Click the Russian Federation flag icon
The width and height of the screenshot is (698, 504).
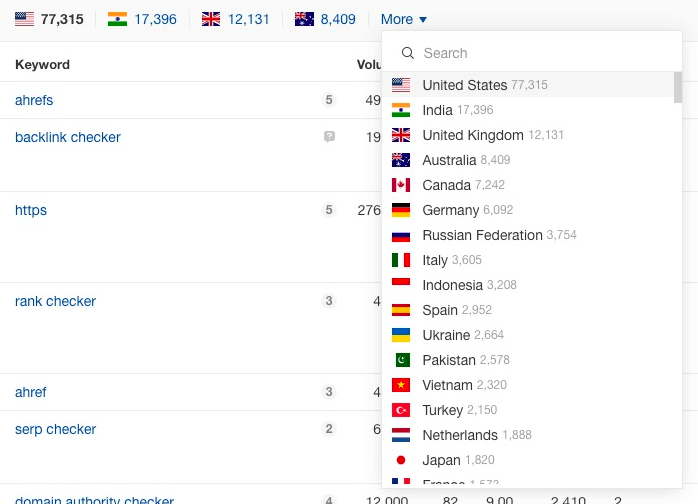point(401,235)
